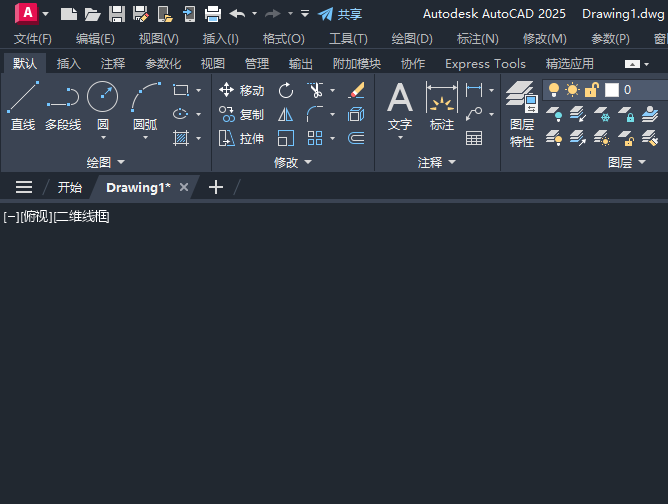Open the file tabs hamburger menu
The image size is (668, 504).
point(24,187)
